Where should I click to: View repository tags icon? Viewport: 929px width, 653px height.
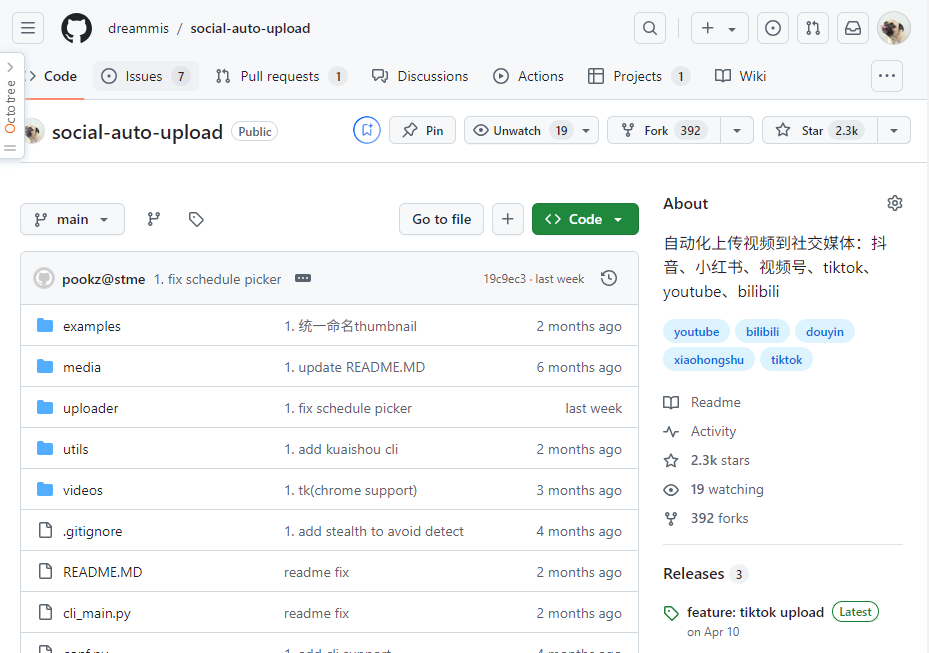196,219
